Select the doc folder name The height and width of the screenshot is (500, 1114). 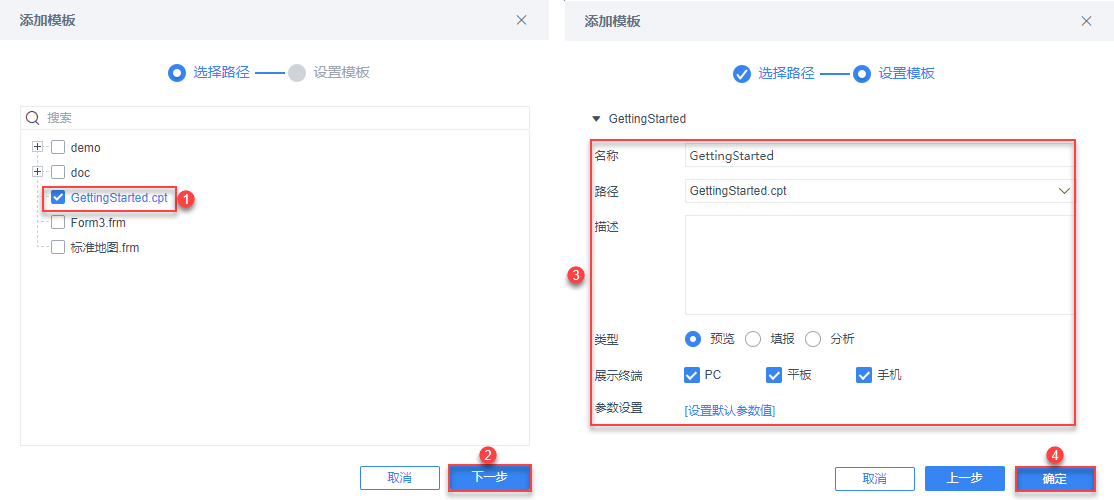click(x=80, y=173)
